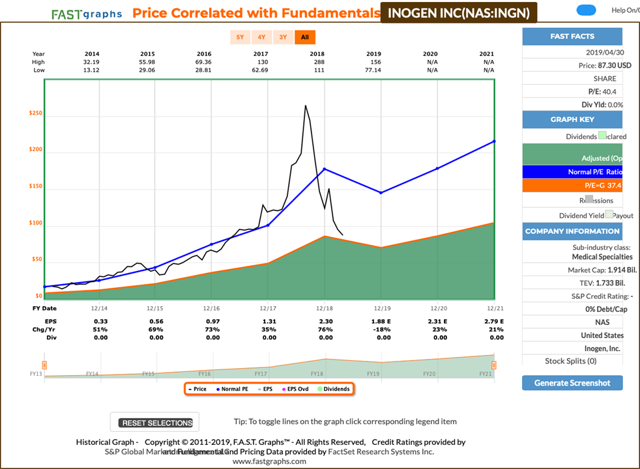Open the www.fastgraphs.com link
Screen dimensions: 640x469
pos(269,461)
